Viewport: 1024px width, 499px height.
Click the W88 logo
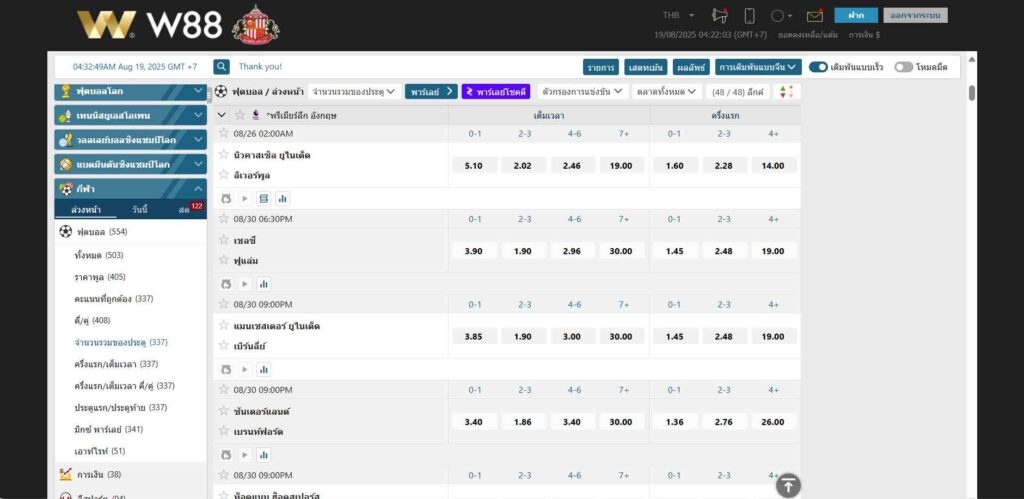click(x=150, y=25)
